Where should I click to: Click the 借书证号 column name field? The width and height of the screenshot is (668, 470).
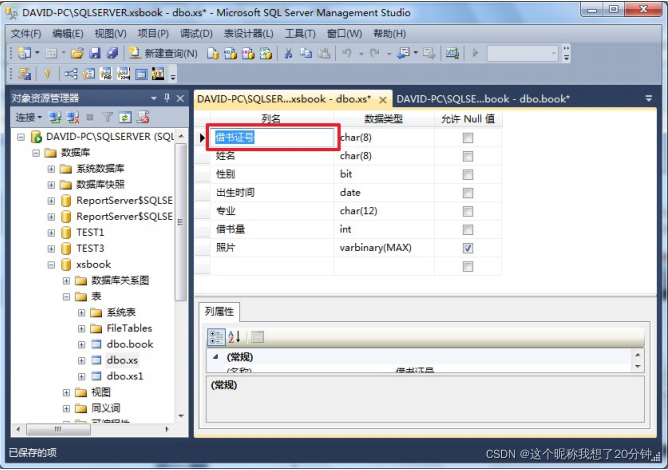tap(272, 138)
